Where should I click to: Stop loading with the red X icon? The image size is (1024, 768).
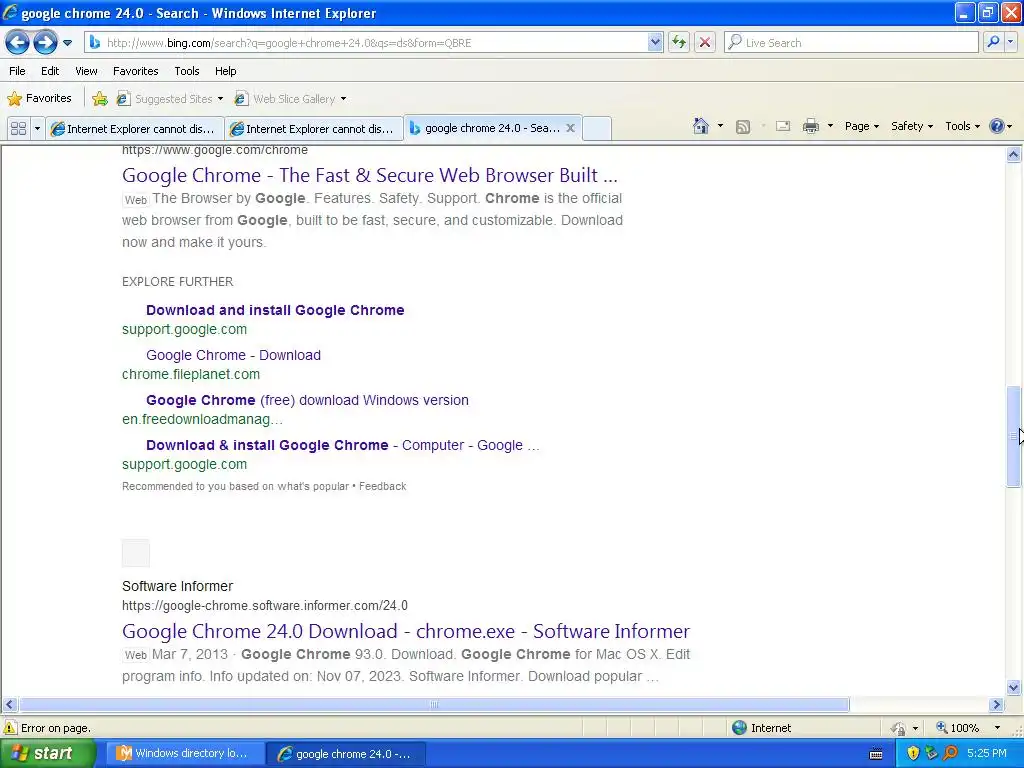[705, 43]
